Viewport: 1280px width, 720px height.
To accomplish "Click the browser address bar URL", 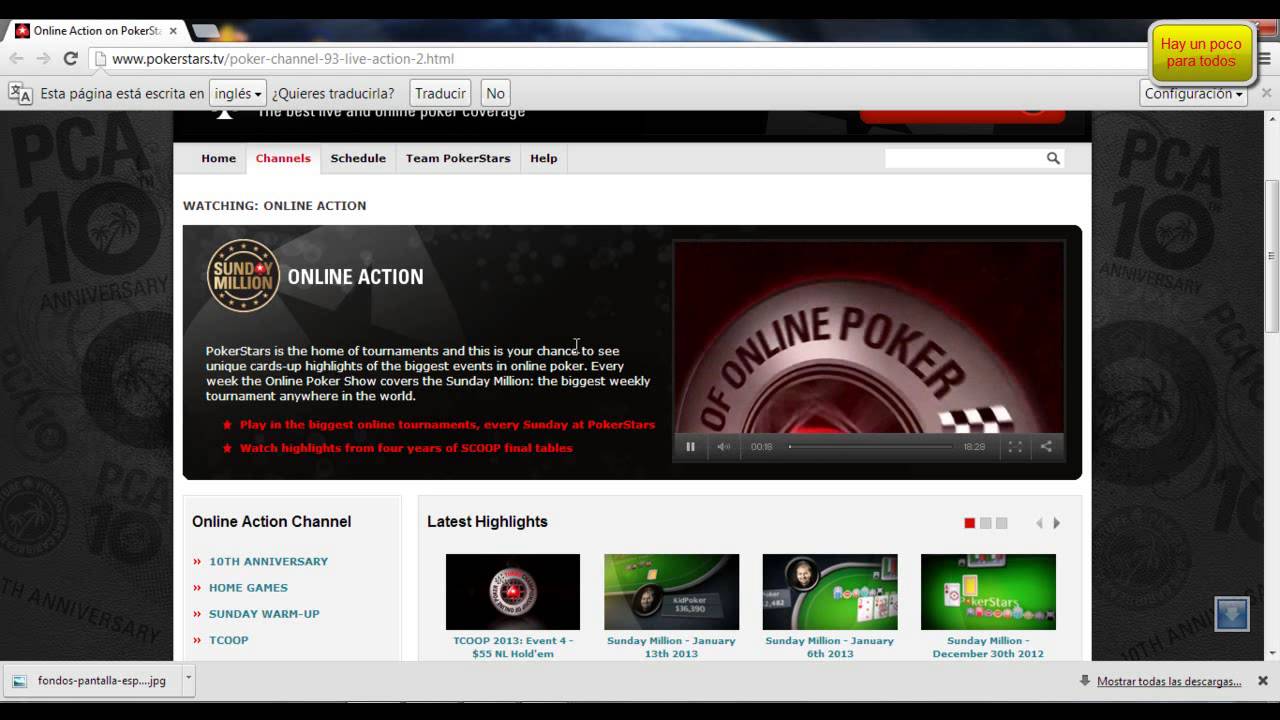I will pos(283,59).
